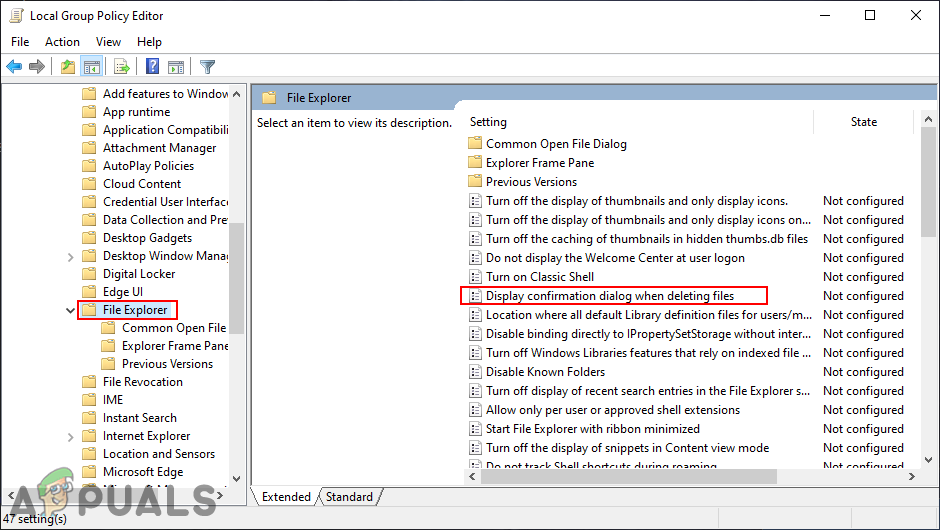The width and height of the screenshot is (940, 530).
Task: Click folder icon of Previous Versions in list
Action: 475,182
